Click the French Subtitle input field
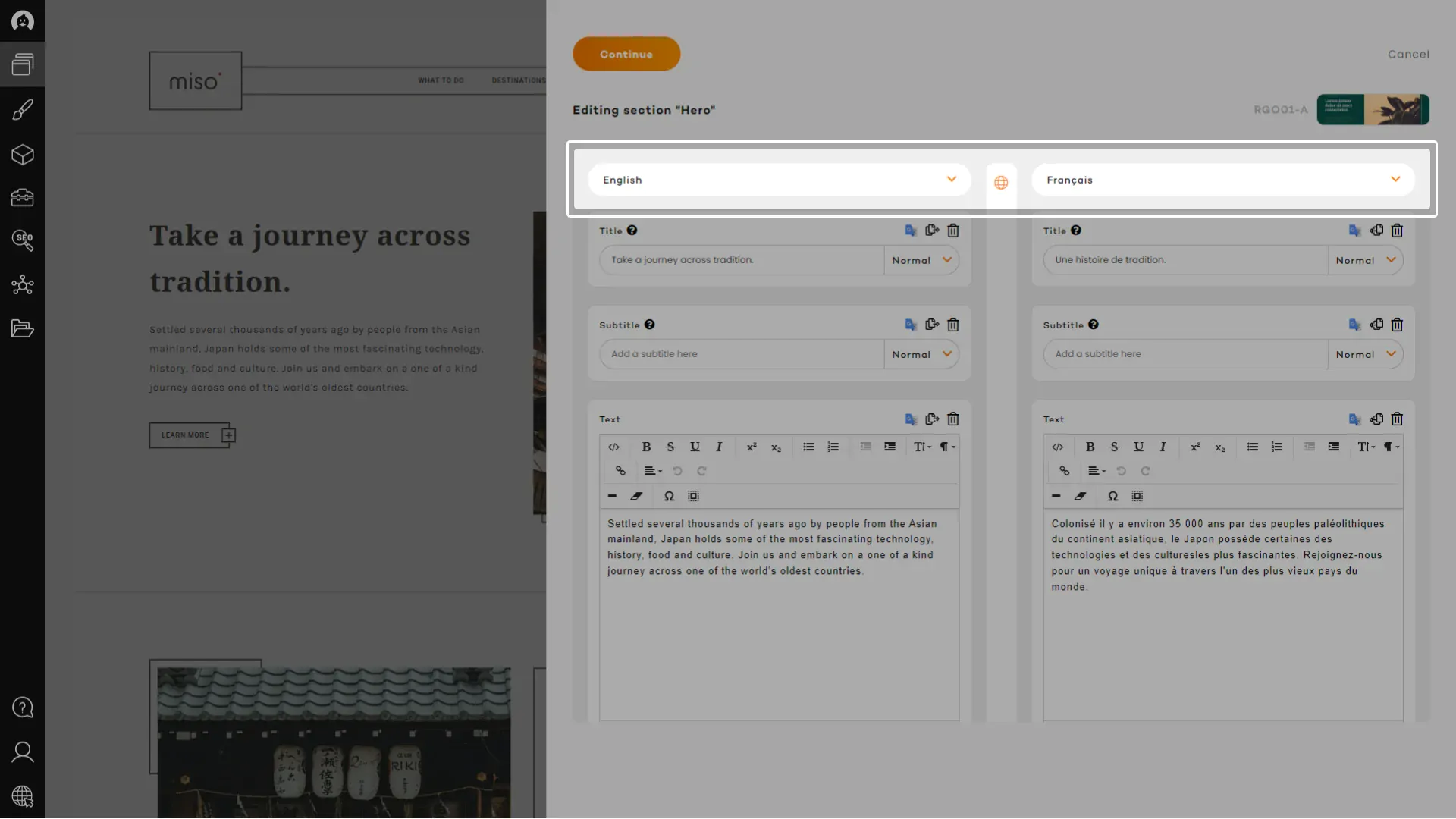 tap(1185, 354)
